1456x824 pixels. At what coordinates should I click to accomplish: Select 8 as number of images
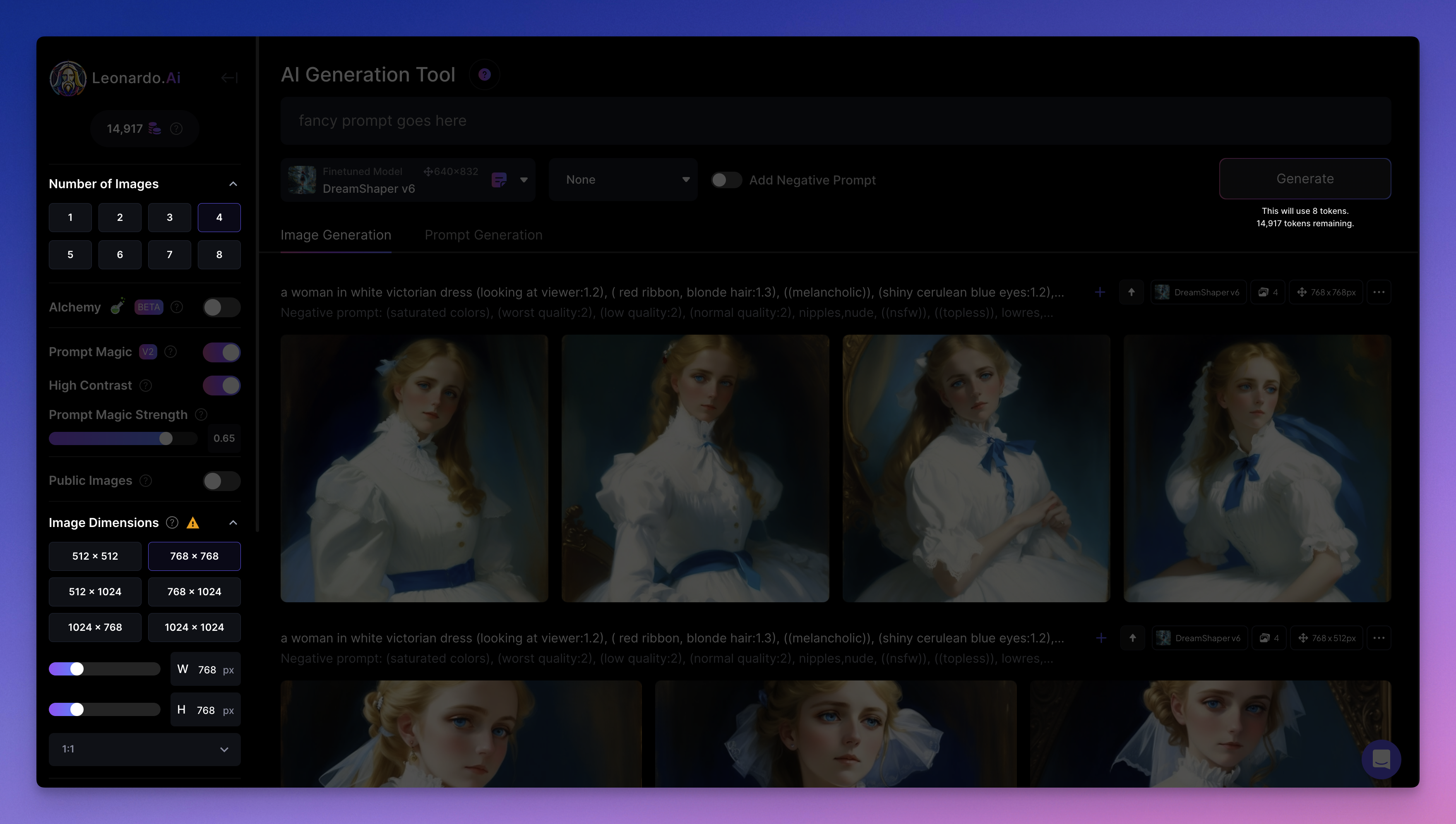[219, 255]
